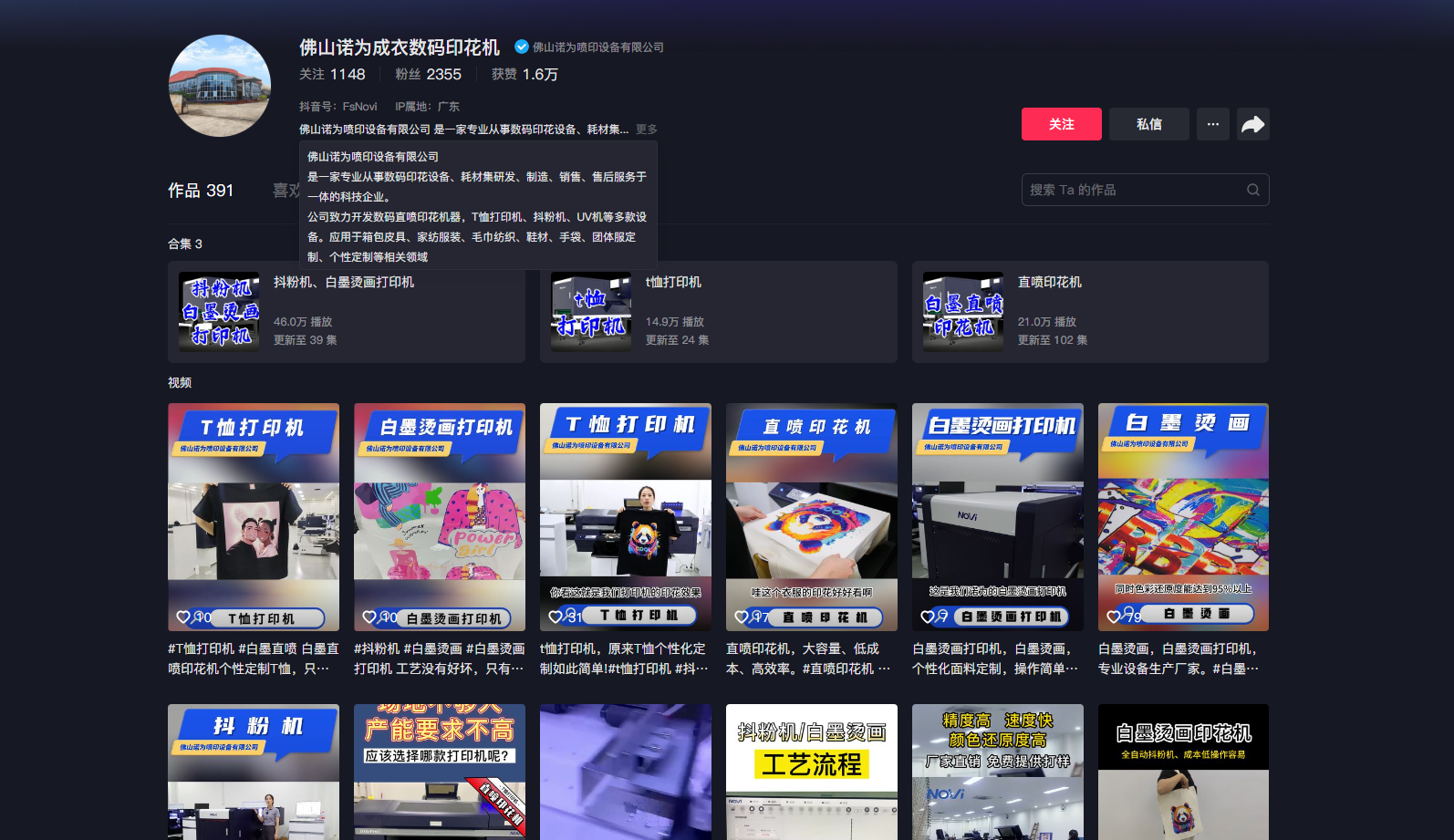Click heart icon on NOVI printer video
Viewport: 1454px width, 840px height.
pos(928,617)
